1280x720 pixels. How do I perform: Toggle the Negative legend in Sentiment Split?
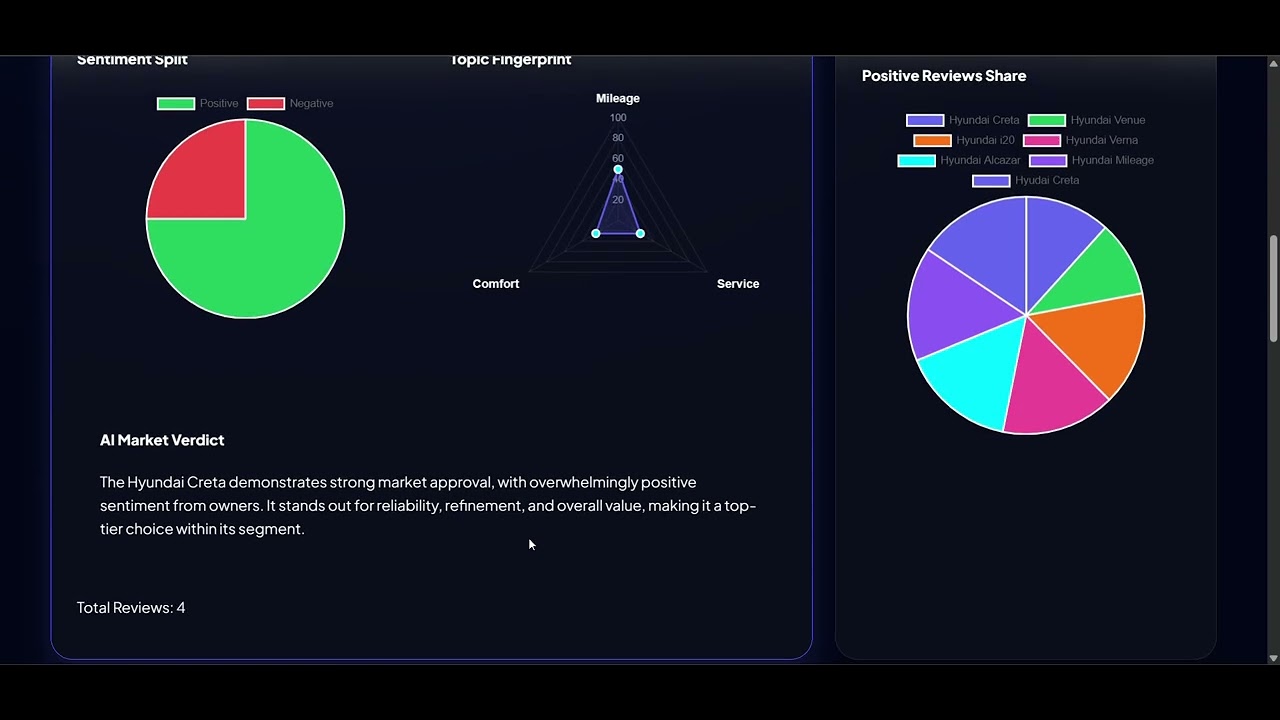coord(290,103)
